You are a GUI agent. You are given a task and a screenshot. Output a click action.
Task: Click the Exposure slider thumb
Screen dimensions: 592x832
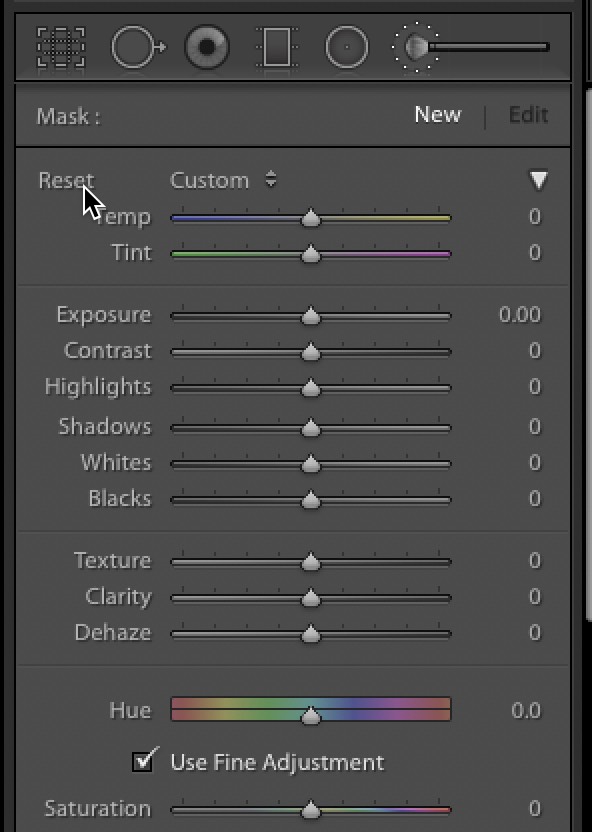pyautogui.click(x=311, y=316)
